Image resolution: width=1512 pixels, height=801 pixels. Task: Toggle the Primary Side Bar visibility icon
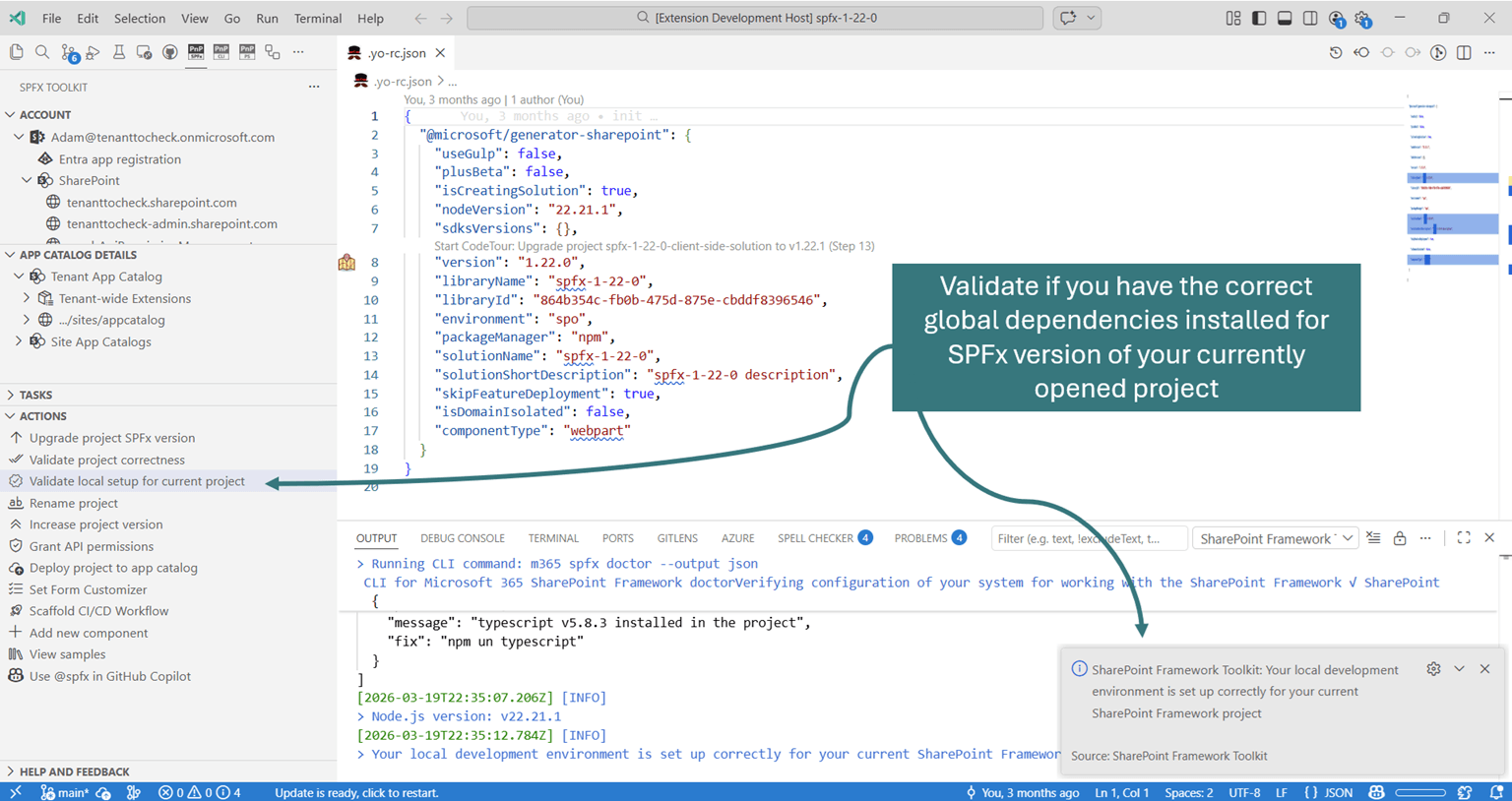(1260, 18)
